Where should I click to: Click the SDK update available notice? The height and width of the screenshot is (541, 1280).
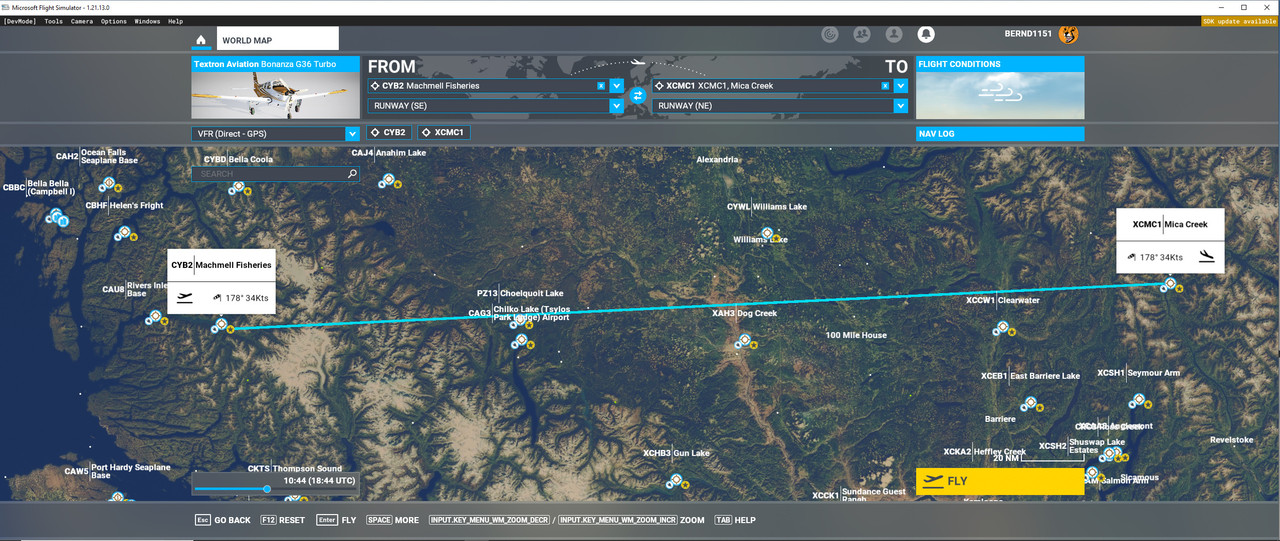point(1240,21)
